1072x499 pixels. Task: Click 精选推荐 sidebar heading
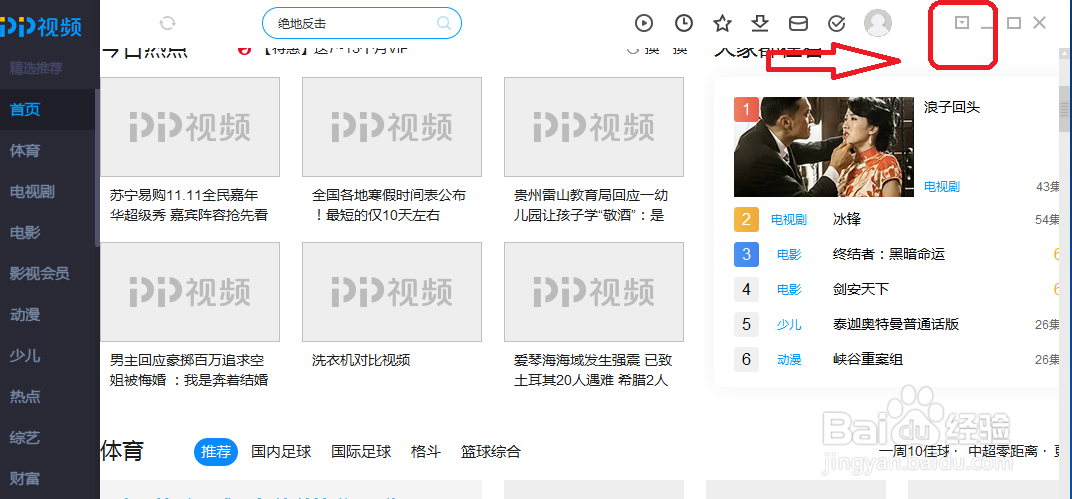(36, 68)
